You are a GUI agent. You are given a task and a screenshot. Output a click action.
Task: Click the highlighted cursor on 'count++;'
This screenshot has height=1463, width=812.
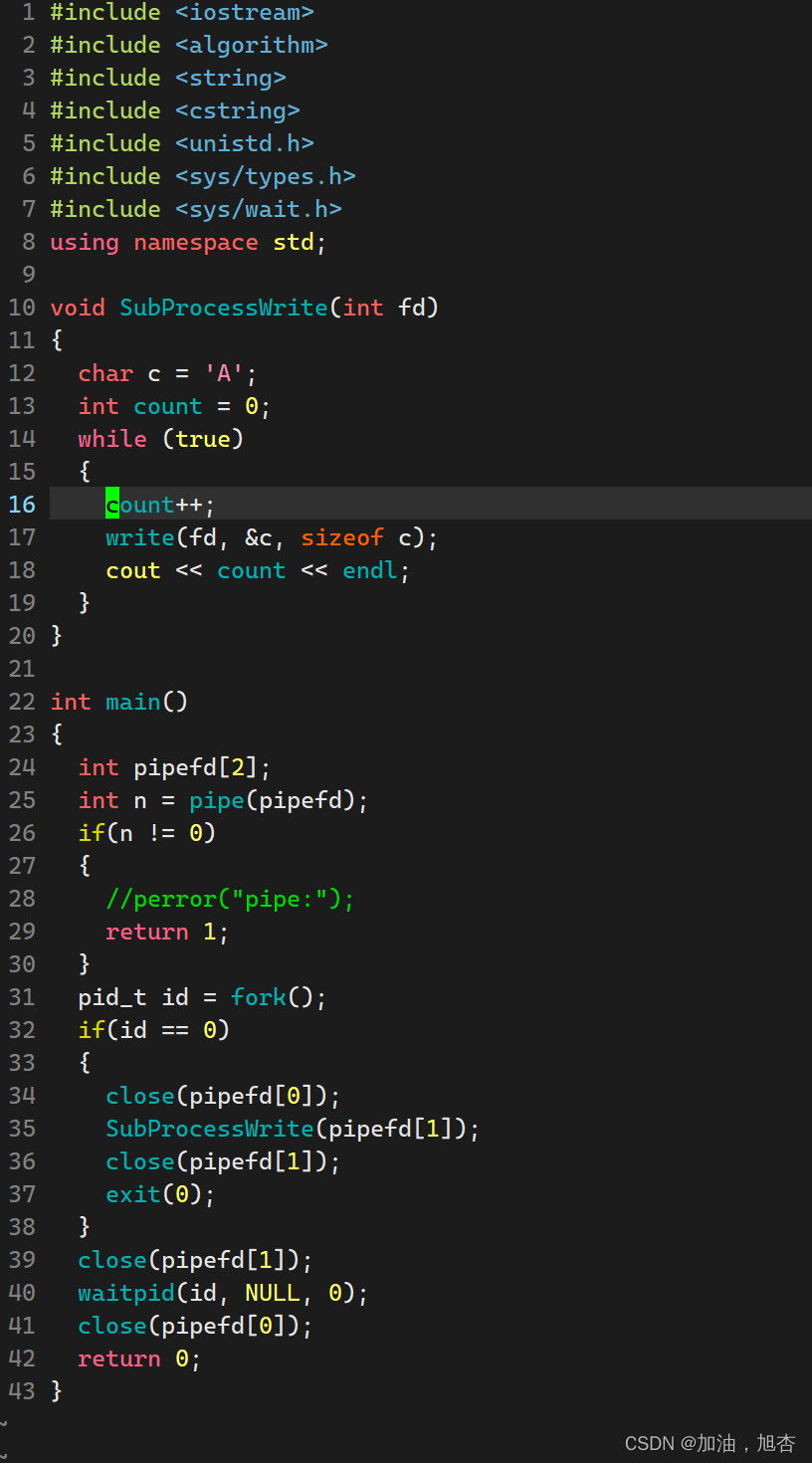coord(112,505)
